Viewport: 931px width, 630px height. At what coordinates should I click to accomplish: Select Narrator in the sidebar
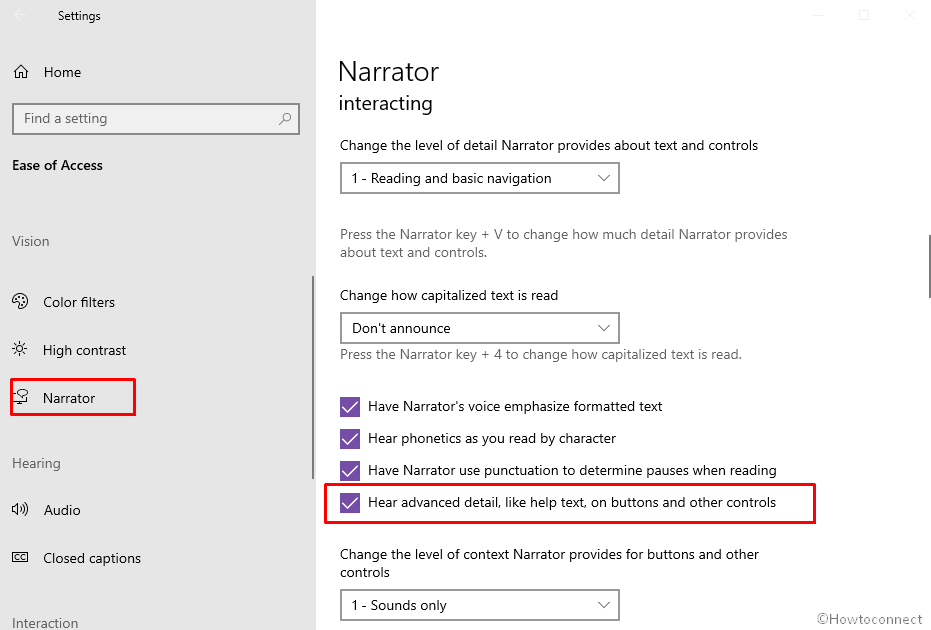69,398
